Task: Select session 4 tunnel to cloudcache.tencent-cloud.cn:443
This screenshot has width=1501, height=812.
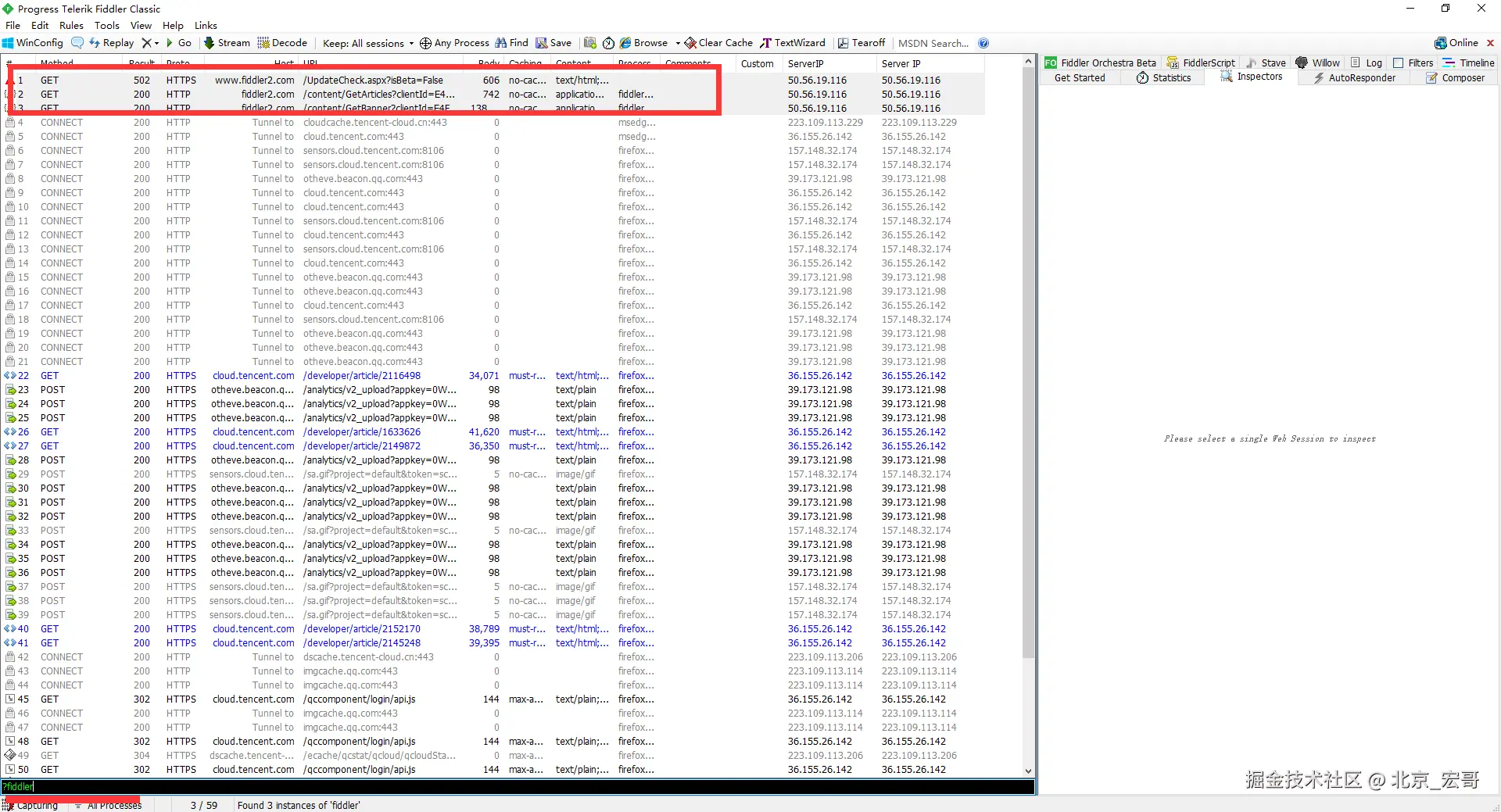Action: click(493, 123)
